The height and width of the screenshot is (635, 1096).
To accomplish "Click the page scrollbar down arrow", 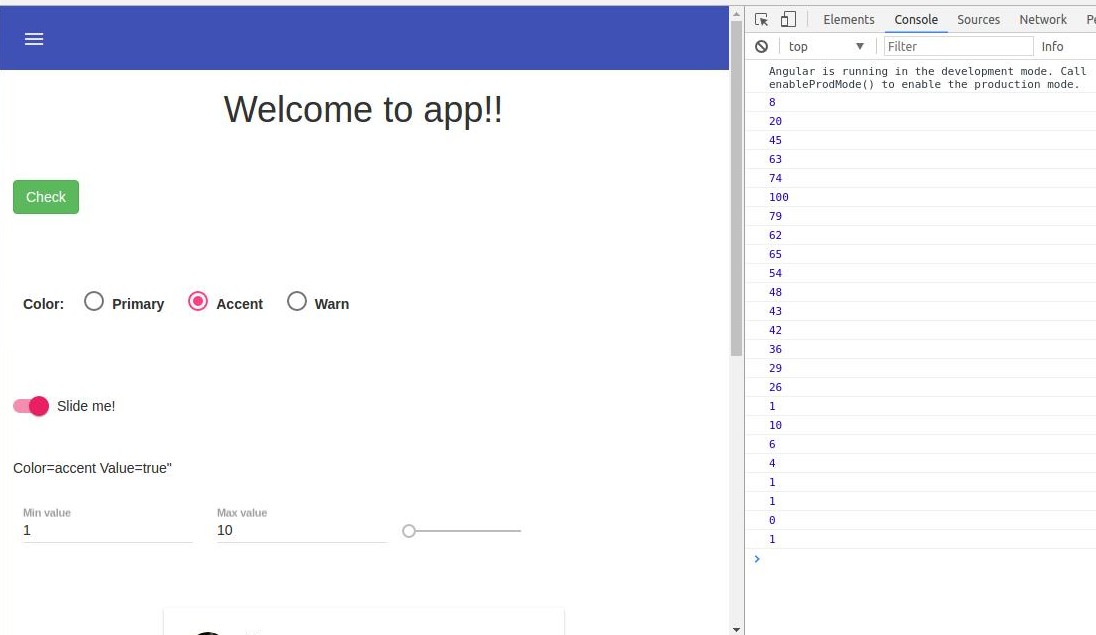I will click(737, 628).
